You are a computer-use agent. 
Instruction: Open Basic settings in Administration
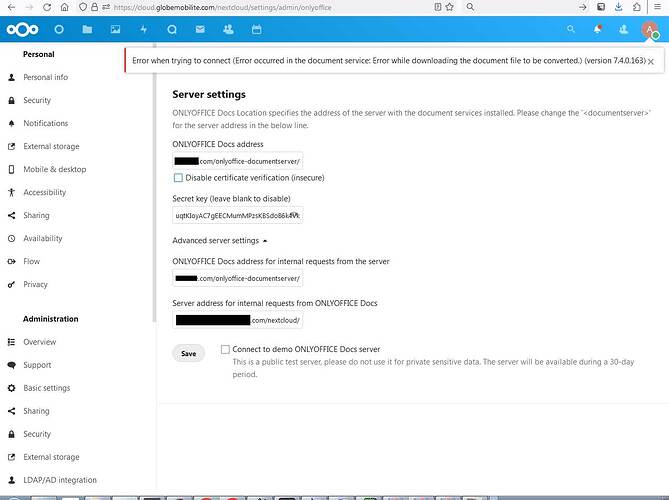coord(47,388)
